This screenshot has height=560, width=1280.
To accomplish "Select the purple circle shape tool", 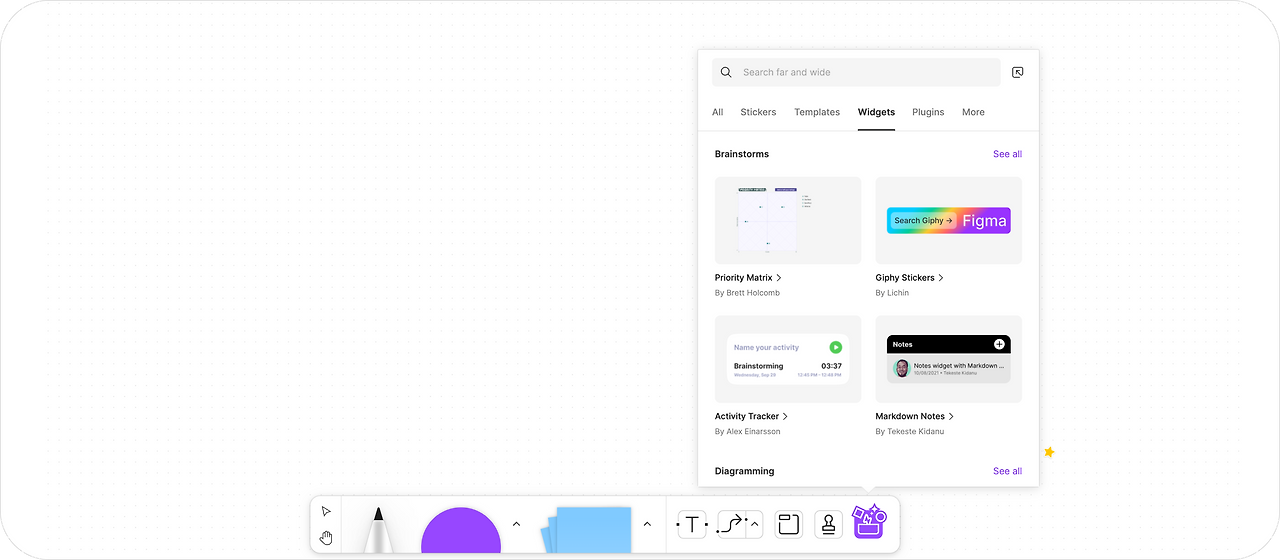I will [x=461, y=530].
